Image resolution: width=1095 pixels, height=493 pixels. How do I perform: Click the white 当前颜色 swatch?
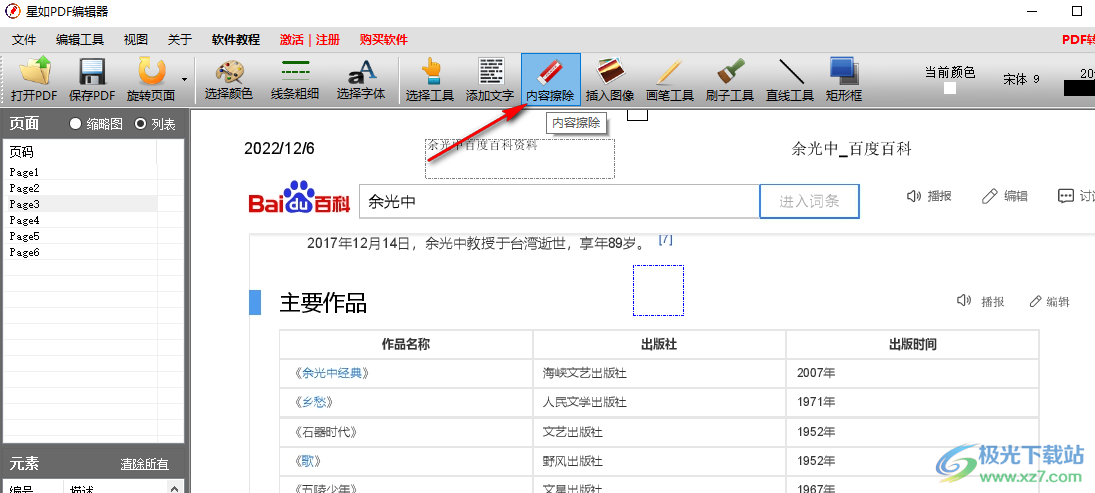[950, 89]
